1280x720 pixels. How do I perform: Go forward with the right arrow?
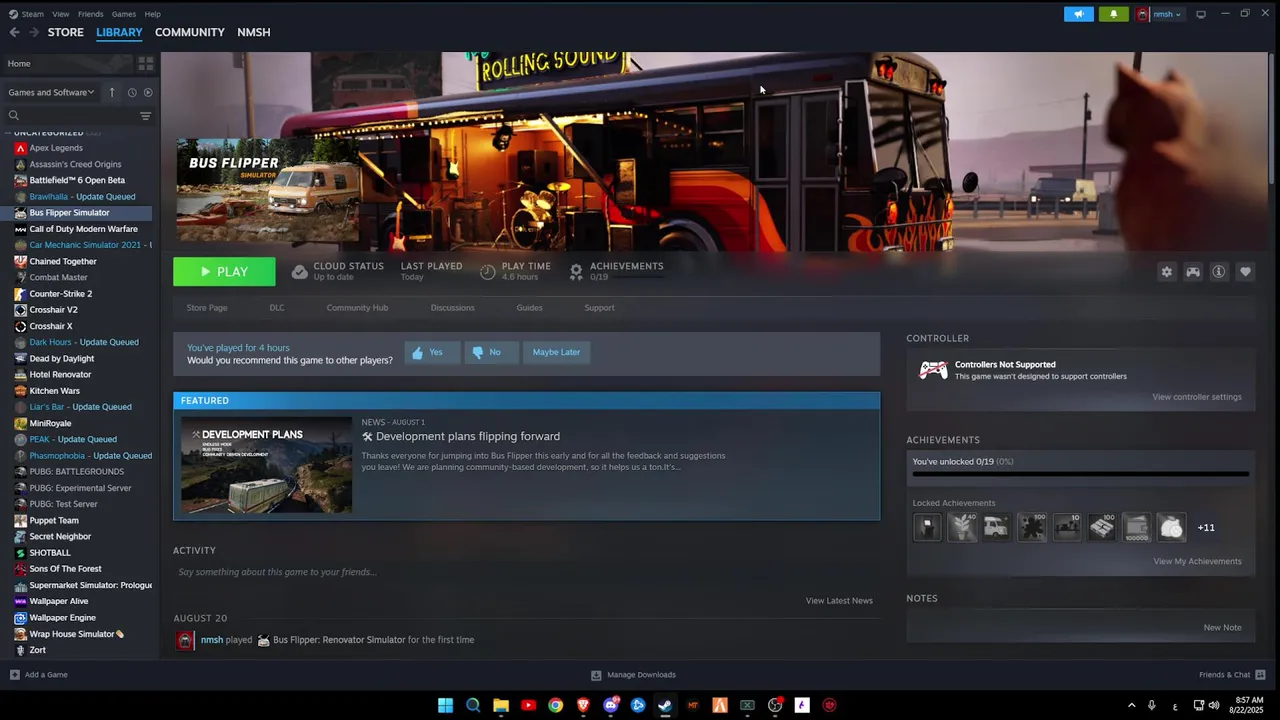coord(34,32)
